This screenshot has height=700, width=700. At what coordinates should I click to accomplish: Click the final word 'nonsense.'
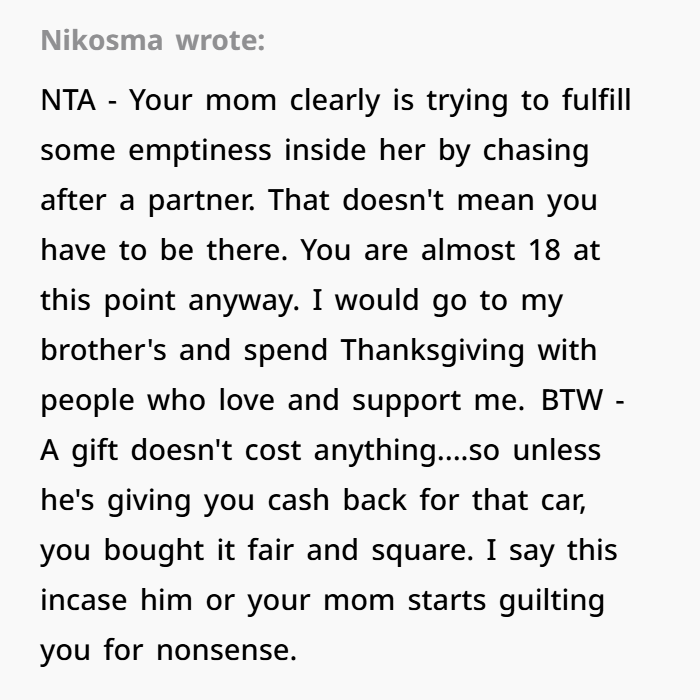pos(227,650)
